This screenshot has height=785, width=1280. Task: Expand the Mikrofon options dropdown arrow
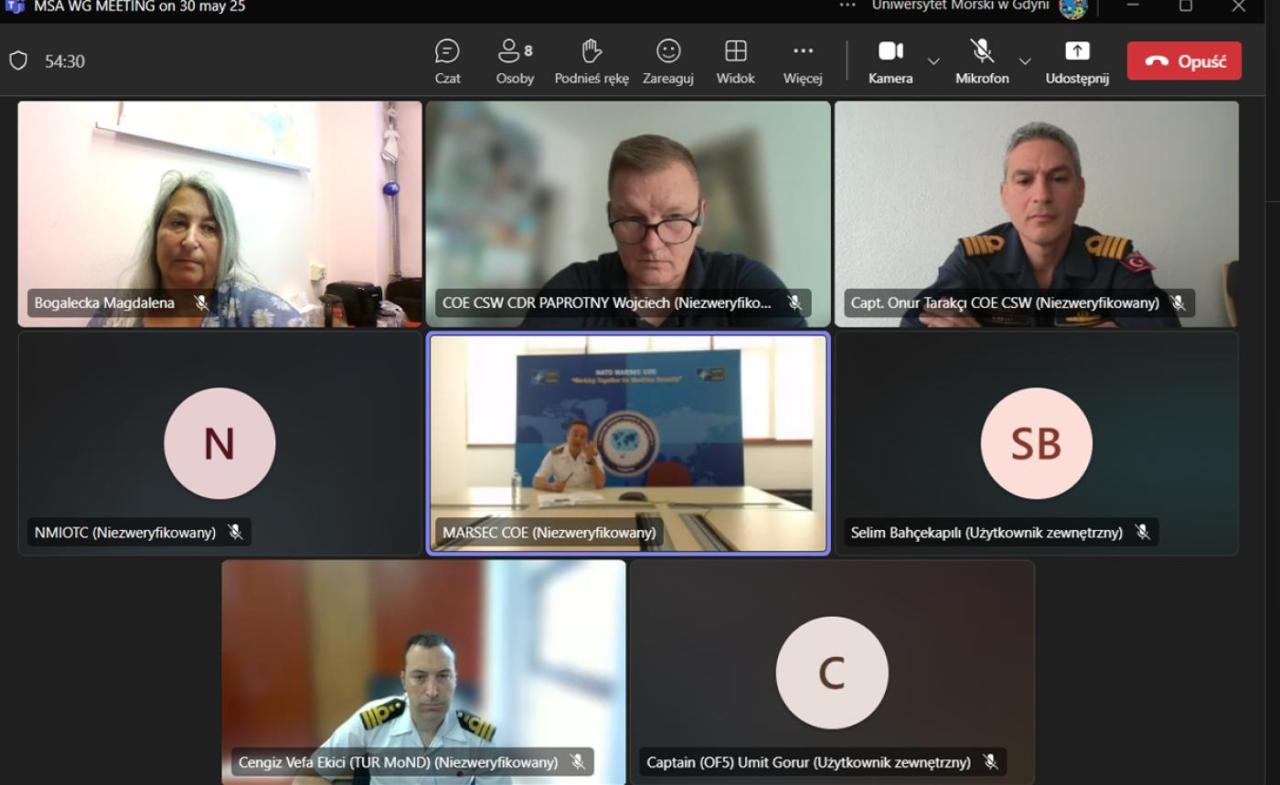coord(1024,61)
